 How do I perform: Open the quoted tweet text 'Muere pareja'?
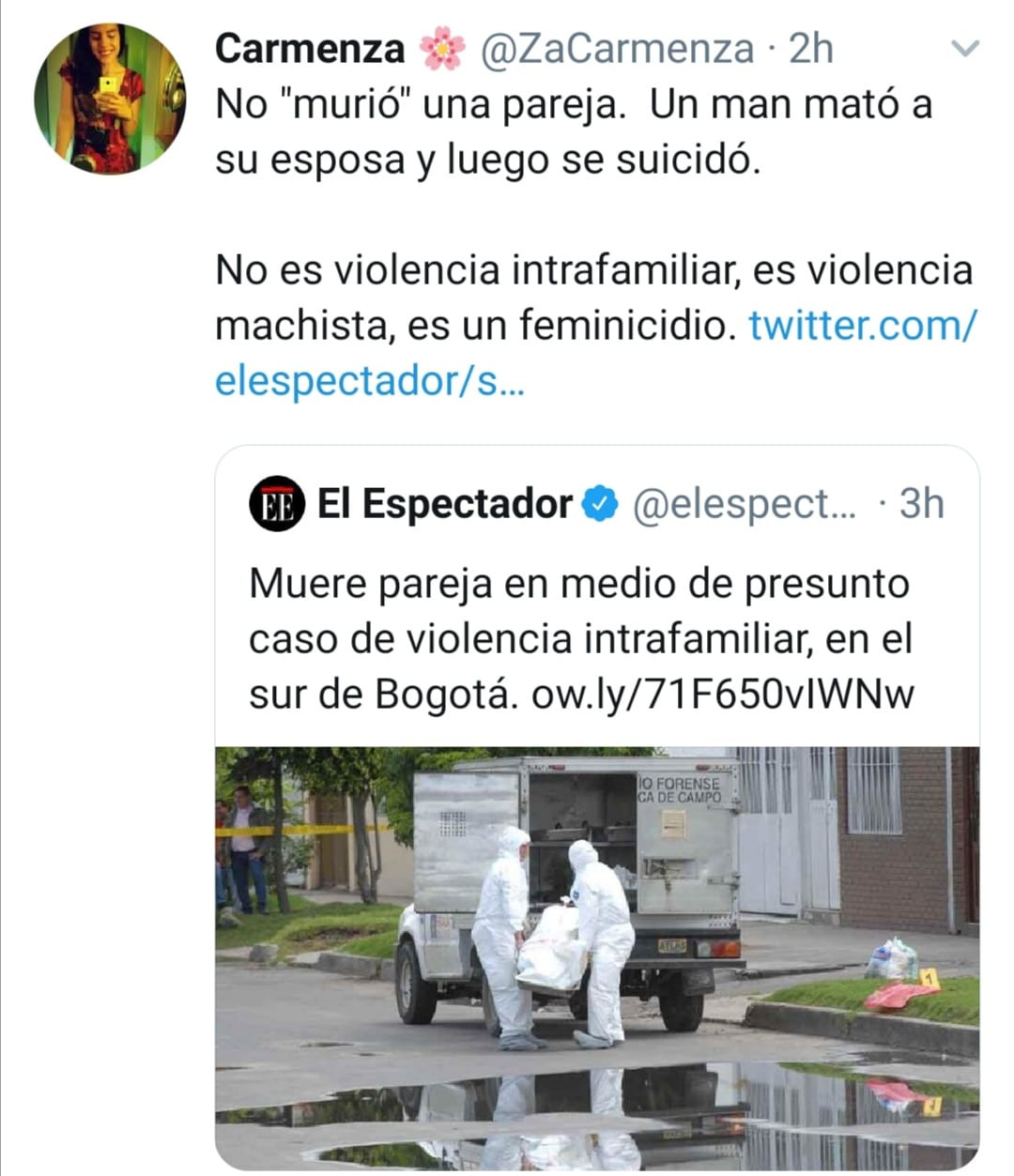tap(580, 639)
